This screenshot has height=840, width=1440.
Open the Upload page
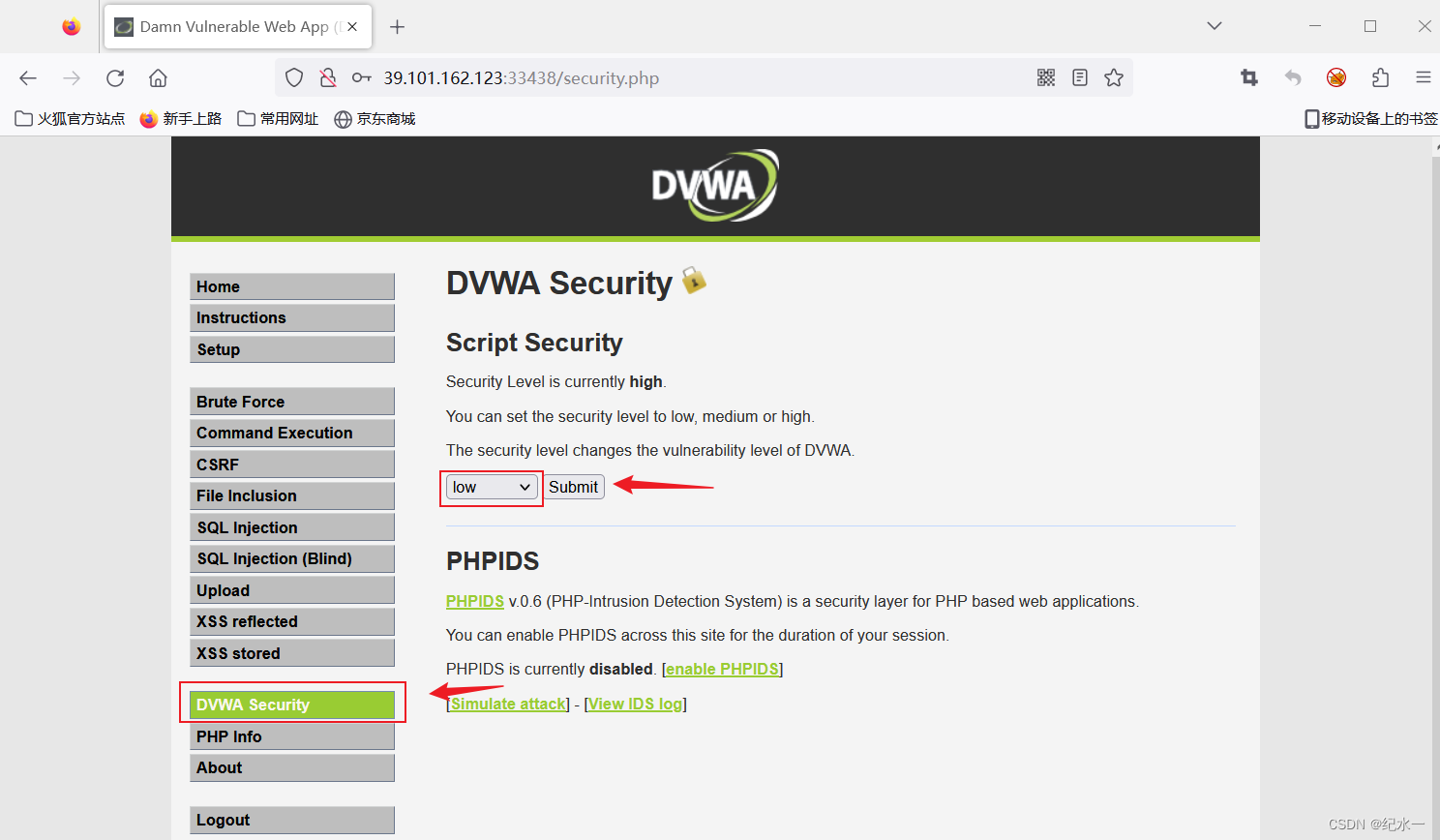(292, 590)
